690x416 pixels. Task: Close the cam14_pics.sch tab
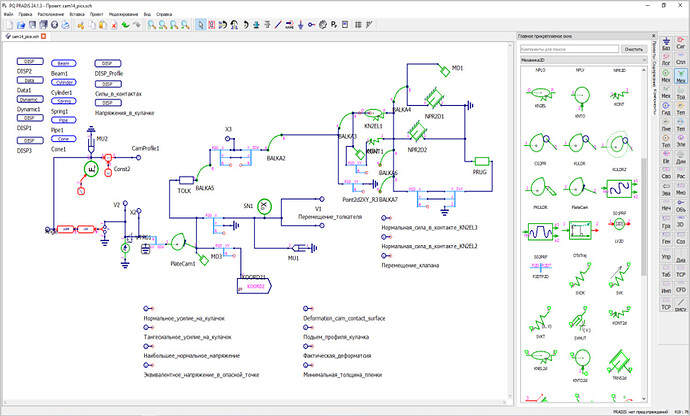point(43,36)
